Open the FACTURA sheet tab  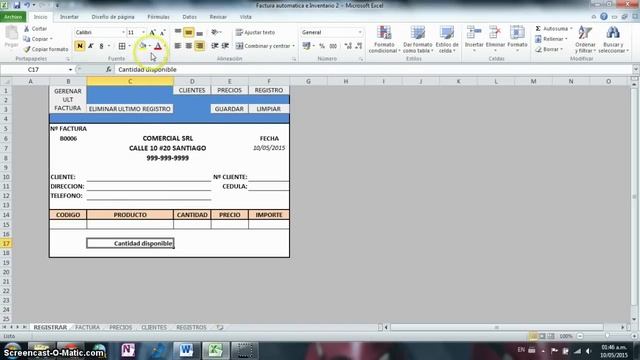tap(87, 327)
